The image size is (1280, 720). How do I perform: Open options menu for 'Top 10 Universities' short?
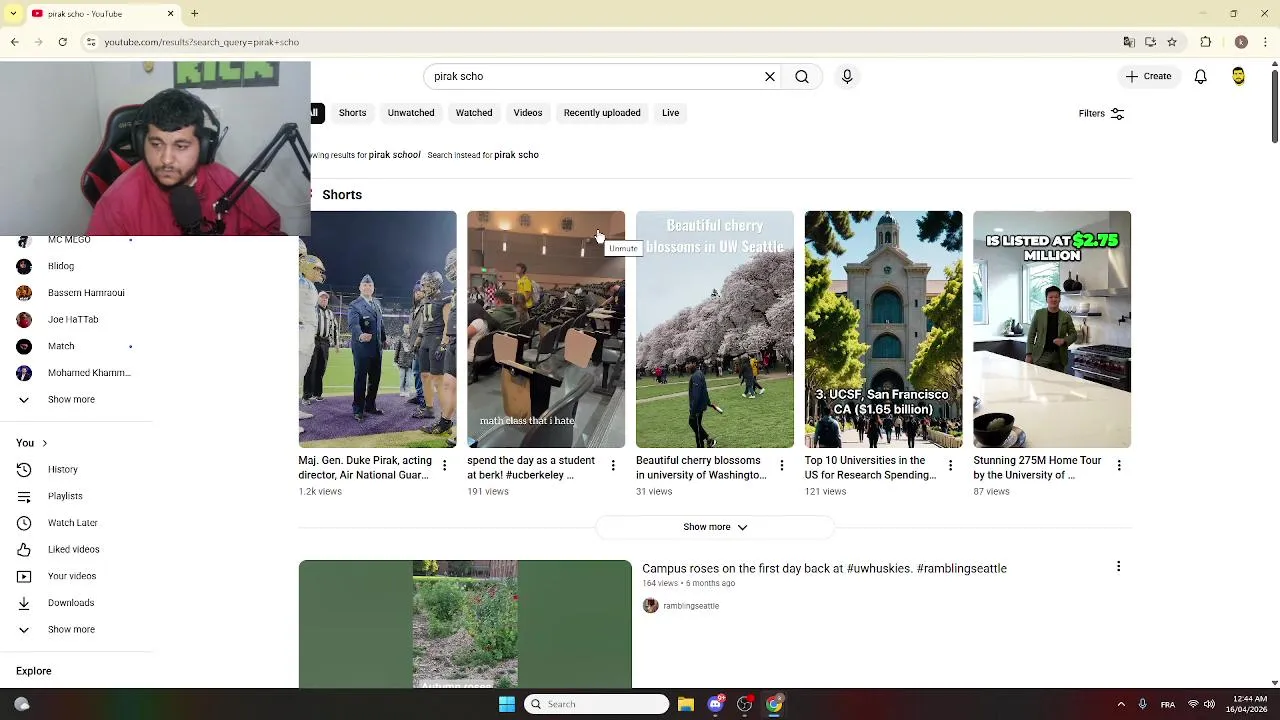(950, 465)
